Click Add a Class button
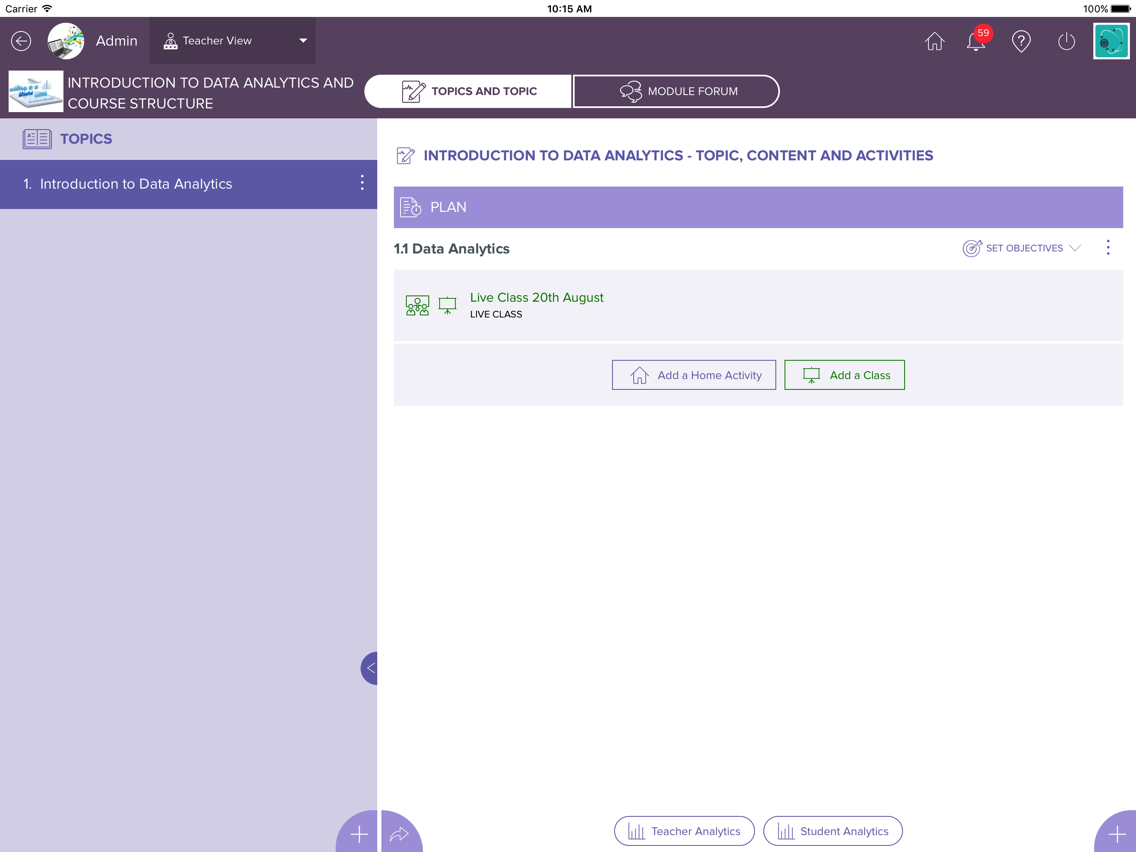Viewport: 1136px width, 852px height. coord(845,375)
